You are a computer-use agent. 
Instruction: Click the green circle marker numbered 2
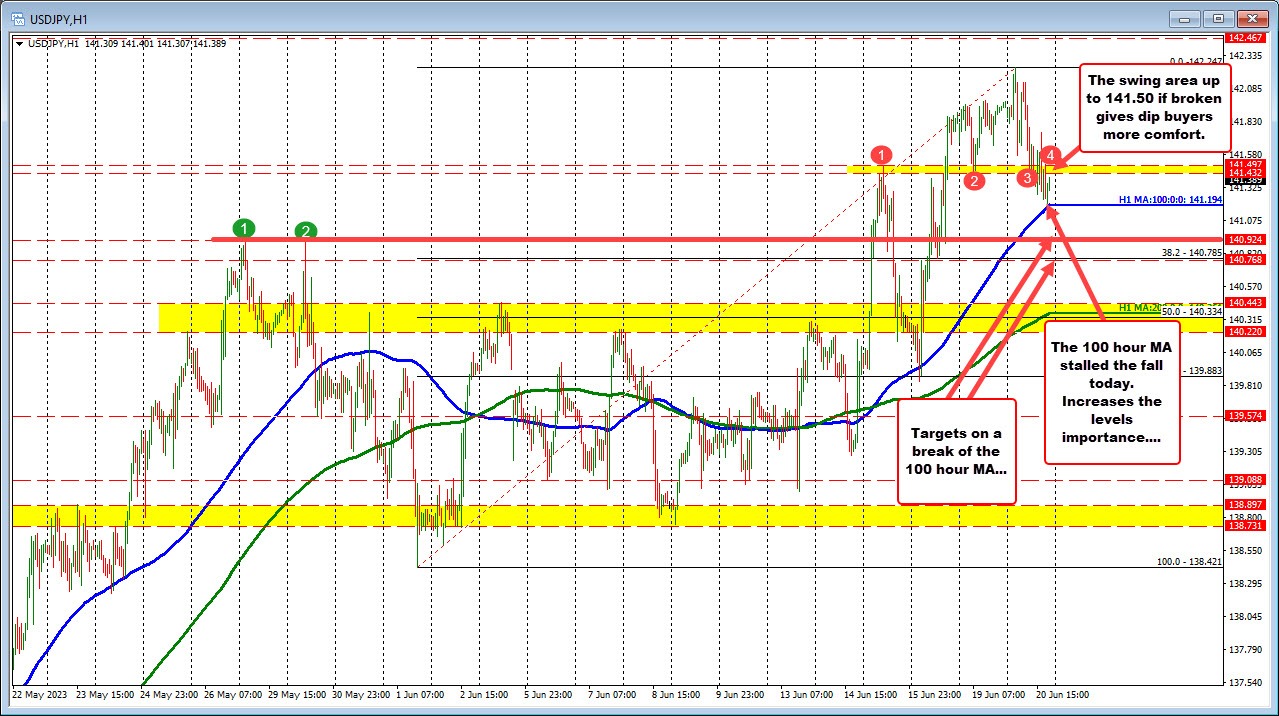click(x=306, y=231)
